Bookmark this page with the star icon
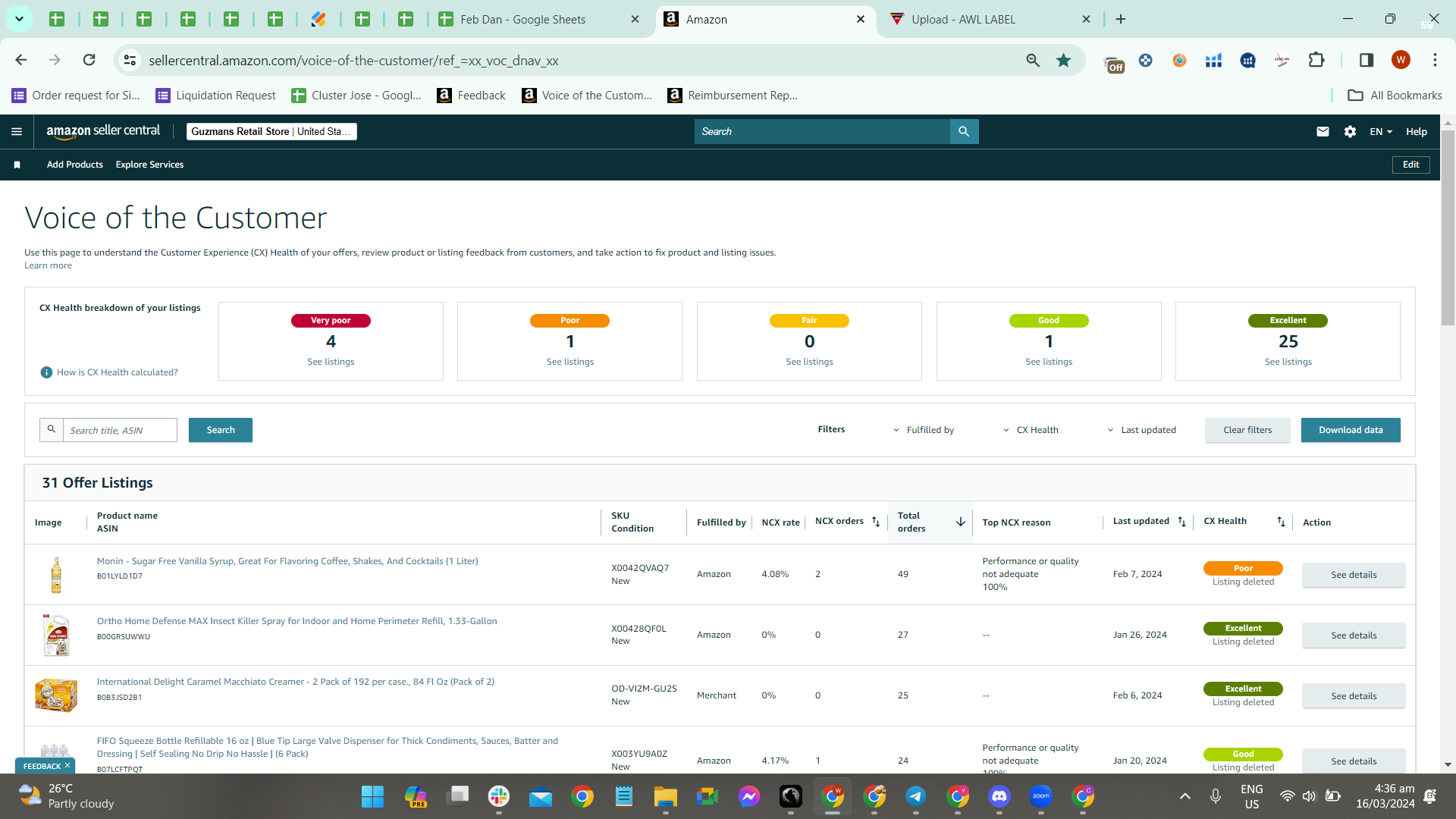Viewport: 1456px width, 819px height. tap(1063, 60)
